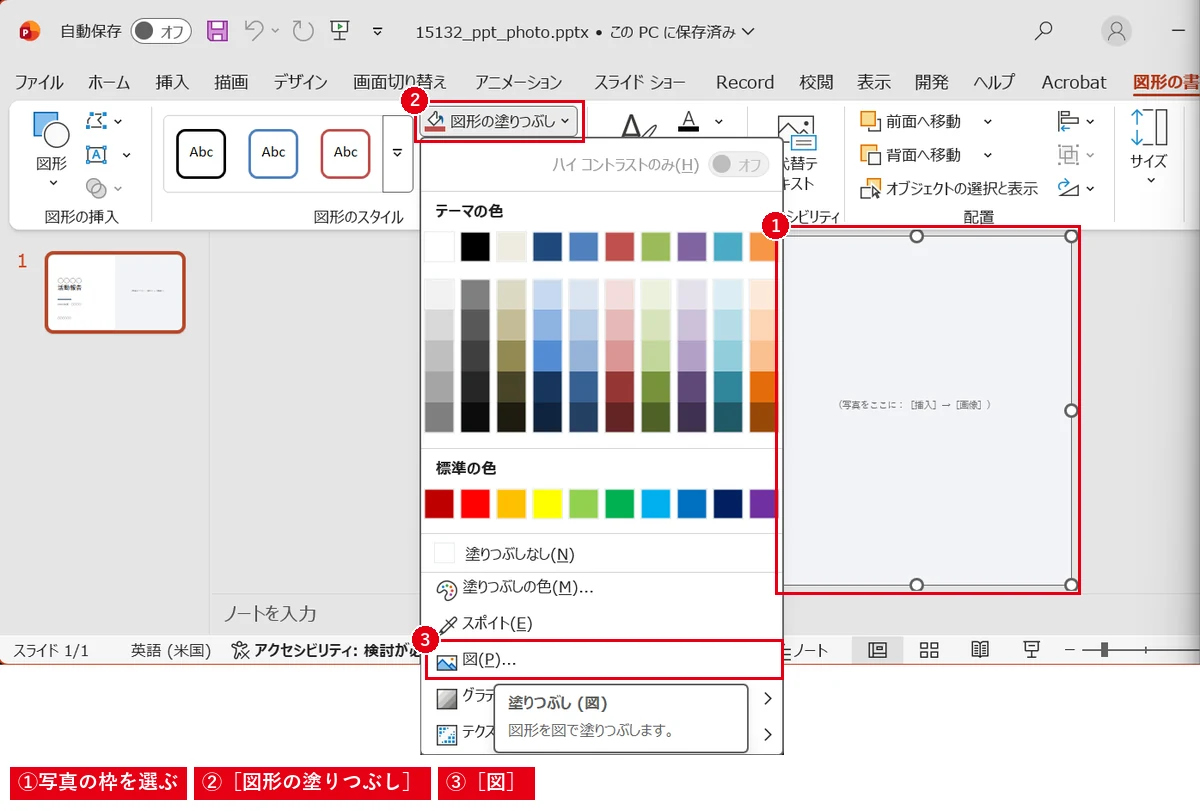Switch to the アニメーション tab
Screen dimensions: 1200x811
coord(519,82)
